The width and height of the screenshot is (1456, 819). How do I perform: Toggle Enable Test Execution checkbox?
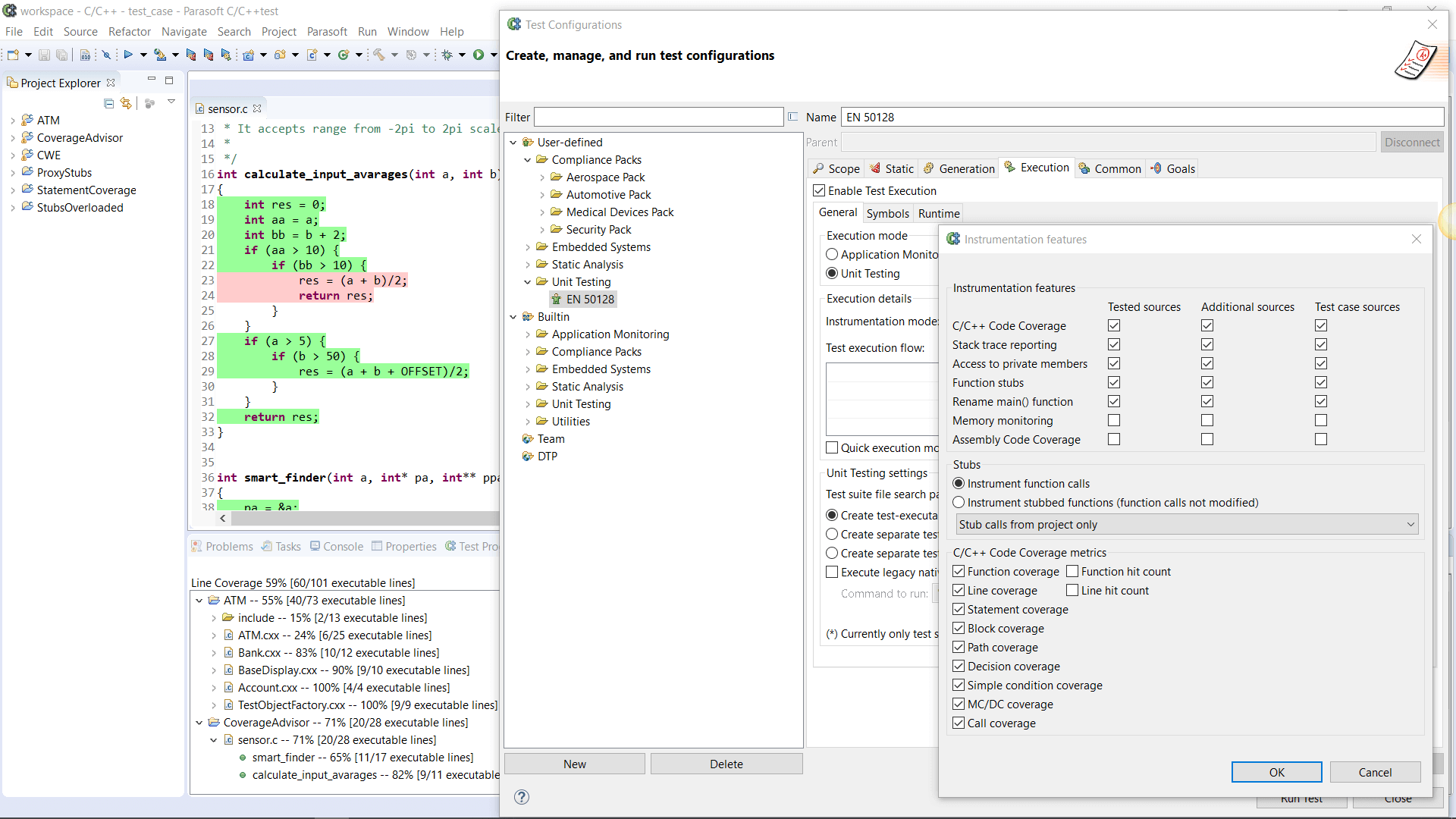(x=819, y=190)
